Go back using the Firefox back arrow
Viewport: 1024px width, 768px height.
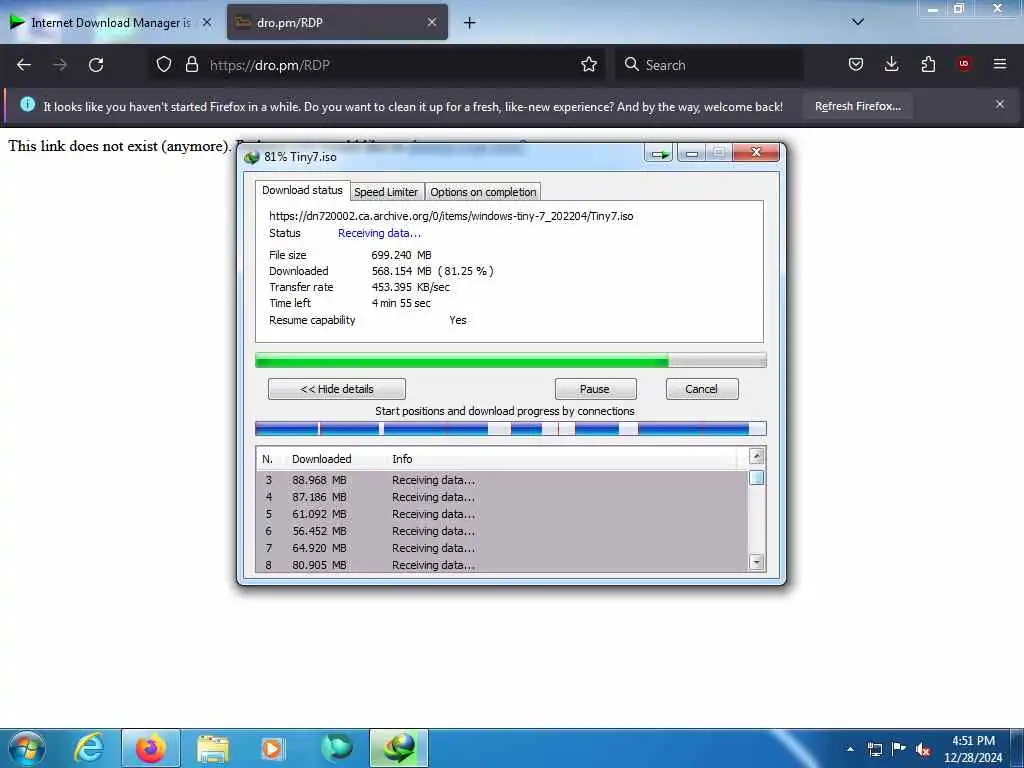point(24,65)
